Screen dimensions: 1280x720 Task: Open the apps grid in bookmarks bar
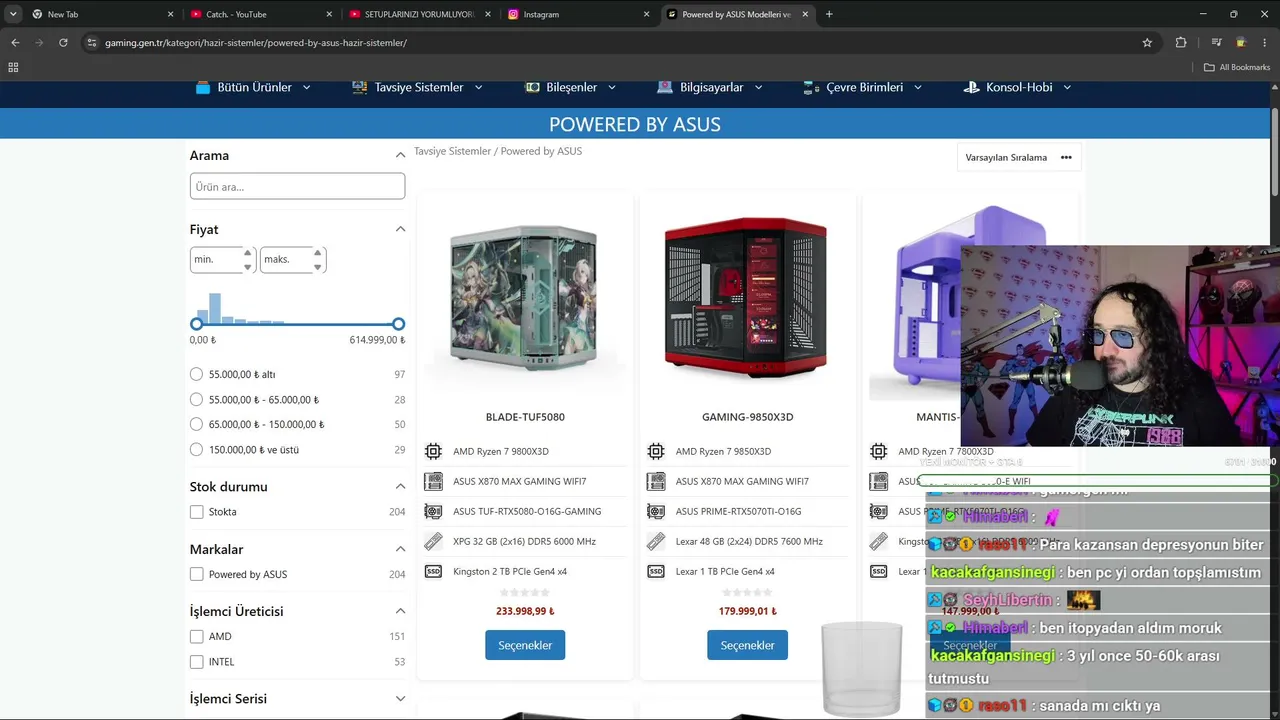13,67
